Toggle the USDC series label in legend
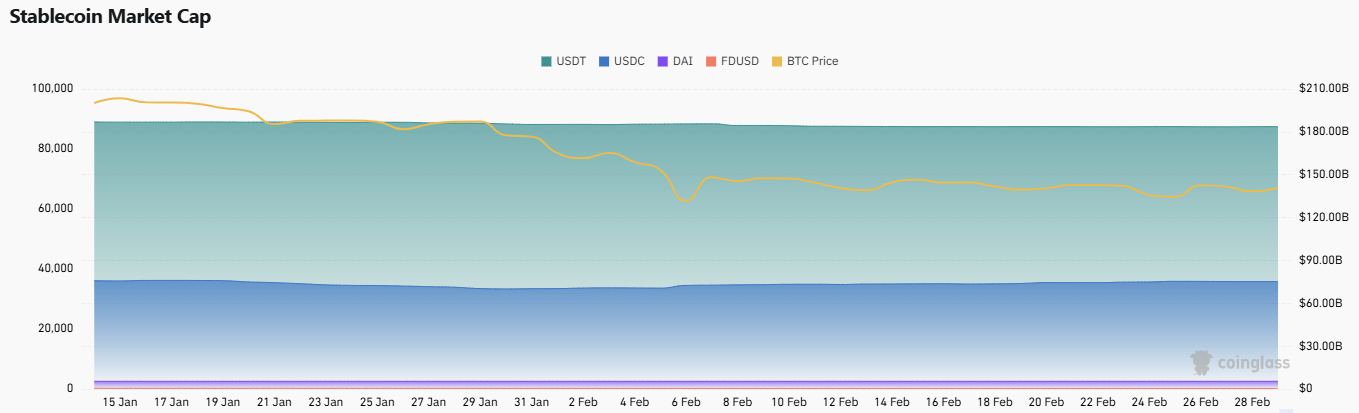The width and height of the screenshot is (1359, 413). click(x=629, y=61)
